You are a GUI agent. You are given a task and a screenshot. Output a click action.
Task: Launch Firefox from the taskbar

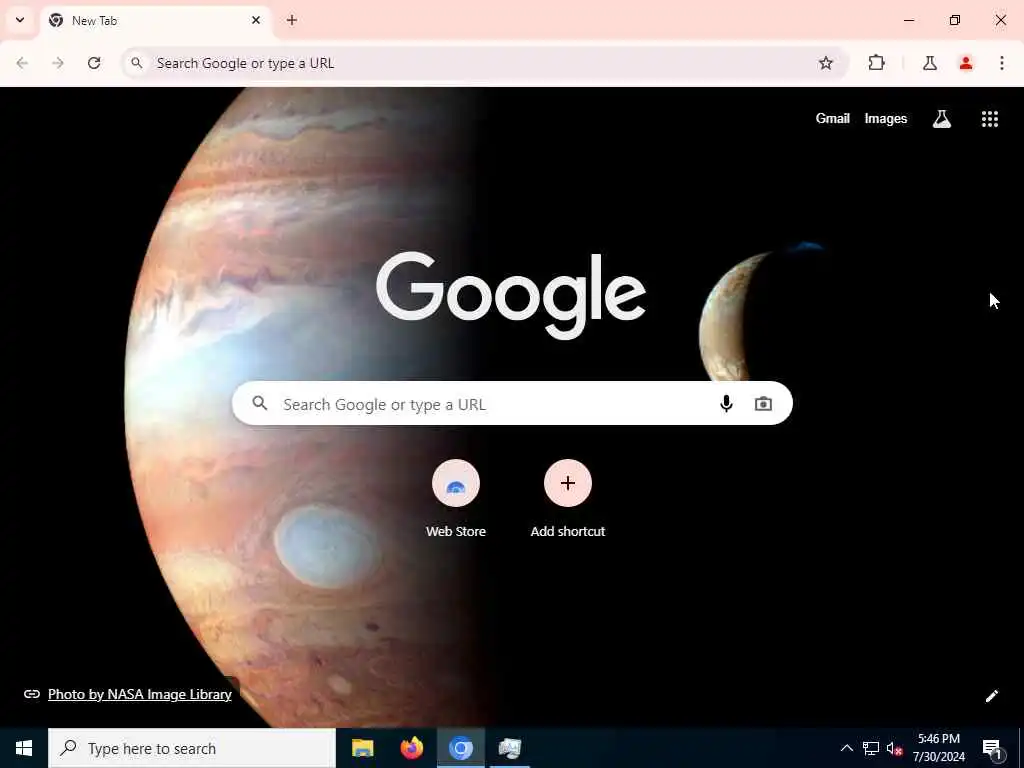pos(411,748)
